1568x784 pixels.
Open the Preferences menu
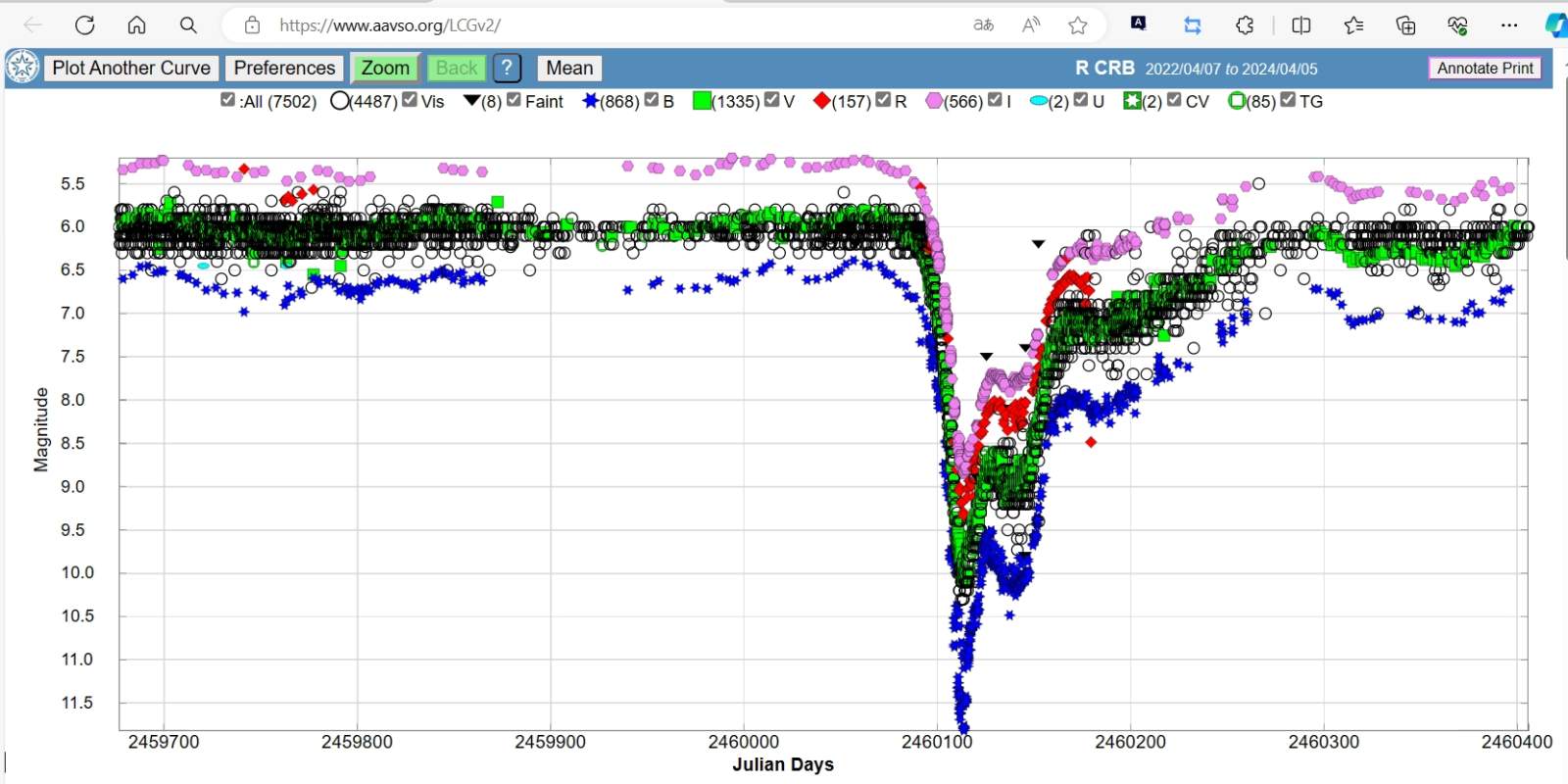coord(284,68)
